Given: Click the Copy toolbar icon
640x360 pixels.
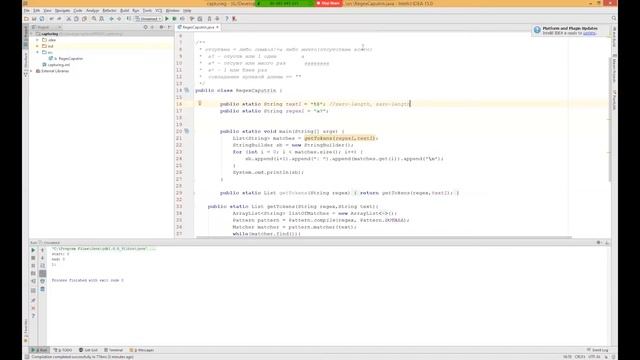Looking at the screenshot, I should [76, 19].
